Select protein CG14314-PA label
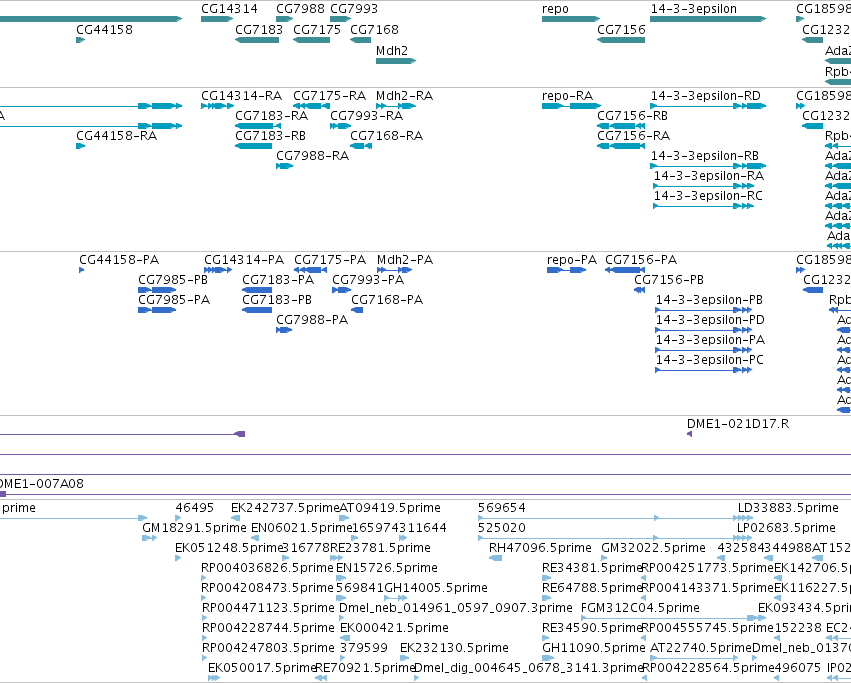Image resolution: width=851 pixels, height=683 pixels. [244, 260]
